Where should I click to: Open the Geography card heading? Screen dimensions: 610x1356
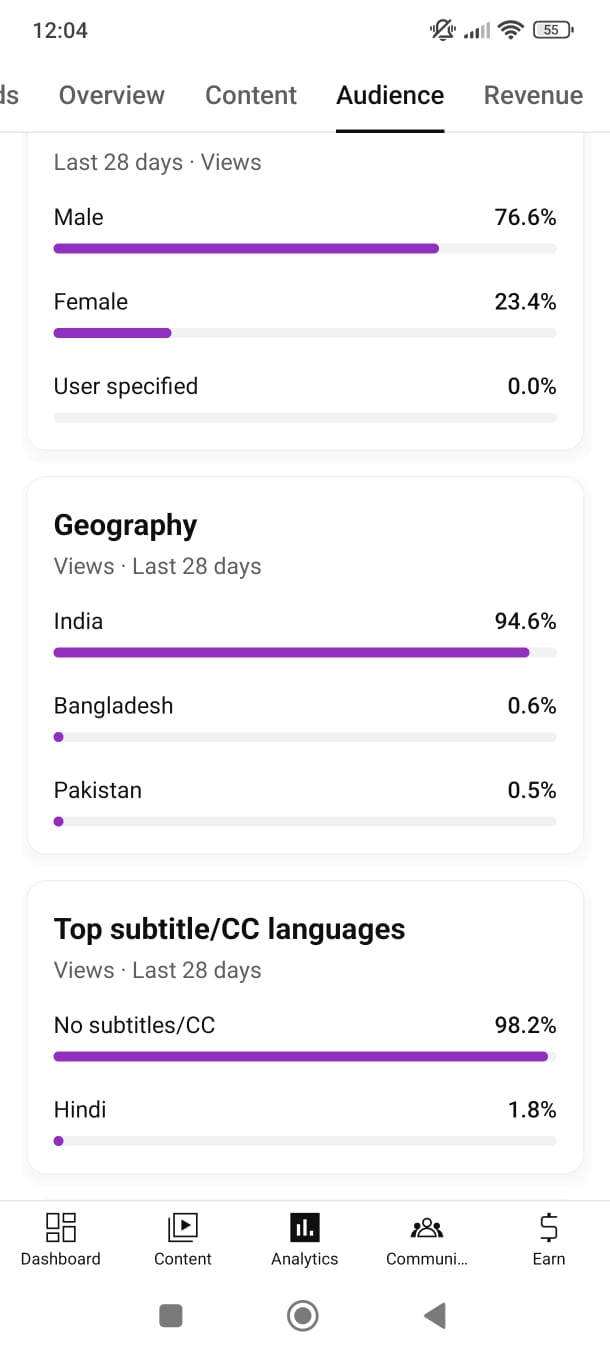tap(126, 525)
